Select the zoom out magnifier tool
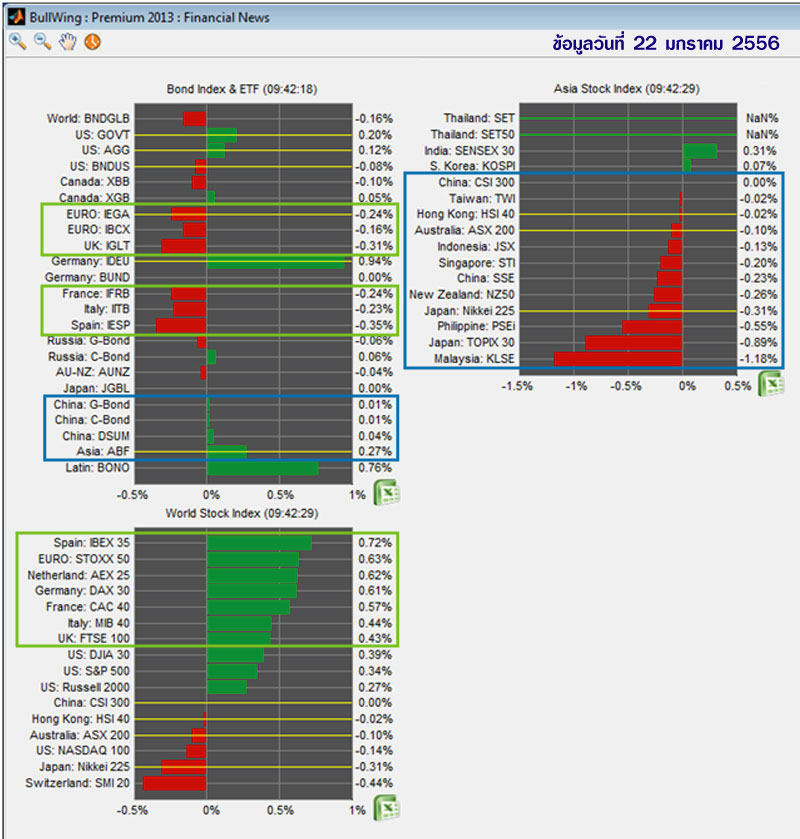 [x=42, y=42]
